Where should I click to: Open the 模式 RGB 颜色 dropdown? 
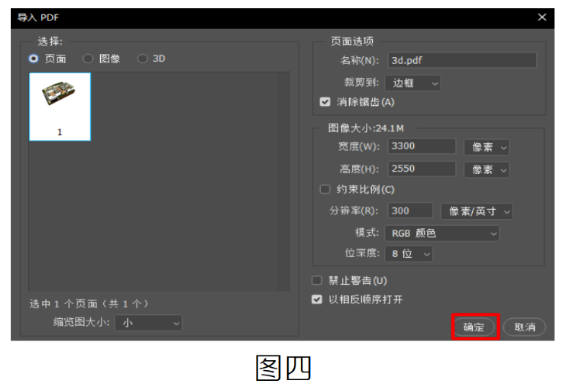(x=442, y=233)
